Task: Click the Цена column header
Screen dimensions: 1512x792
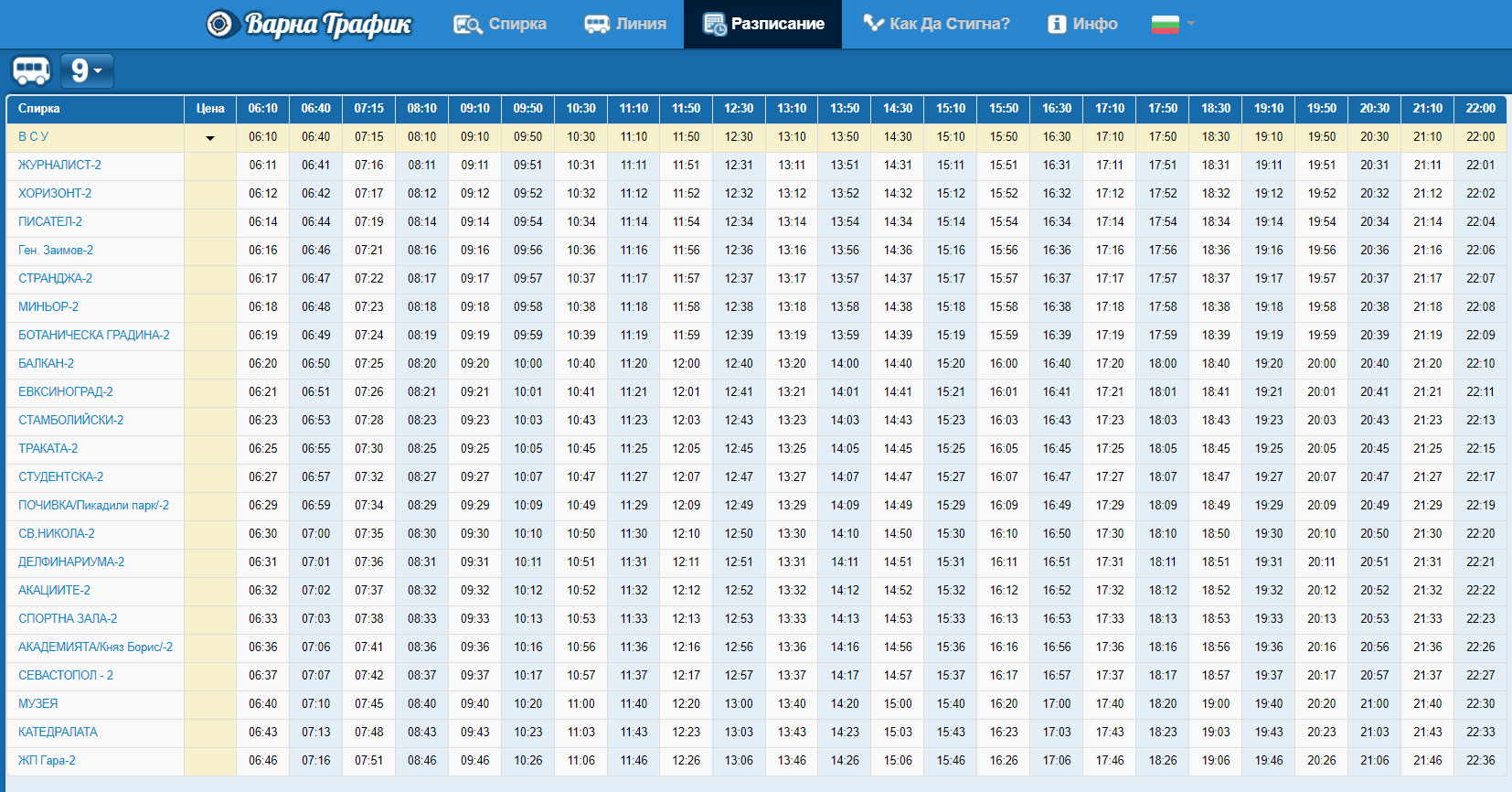Action: (210, 108)
